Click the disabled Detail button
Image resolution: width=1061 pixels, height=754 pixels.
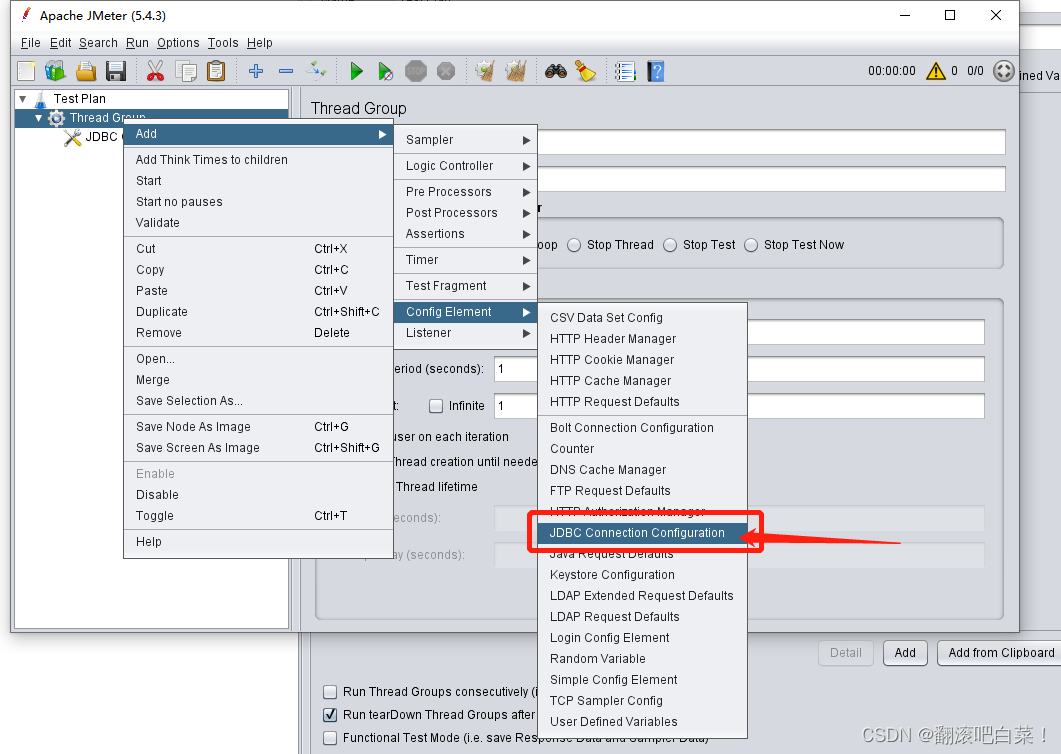click(845, 652)
